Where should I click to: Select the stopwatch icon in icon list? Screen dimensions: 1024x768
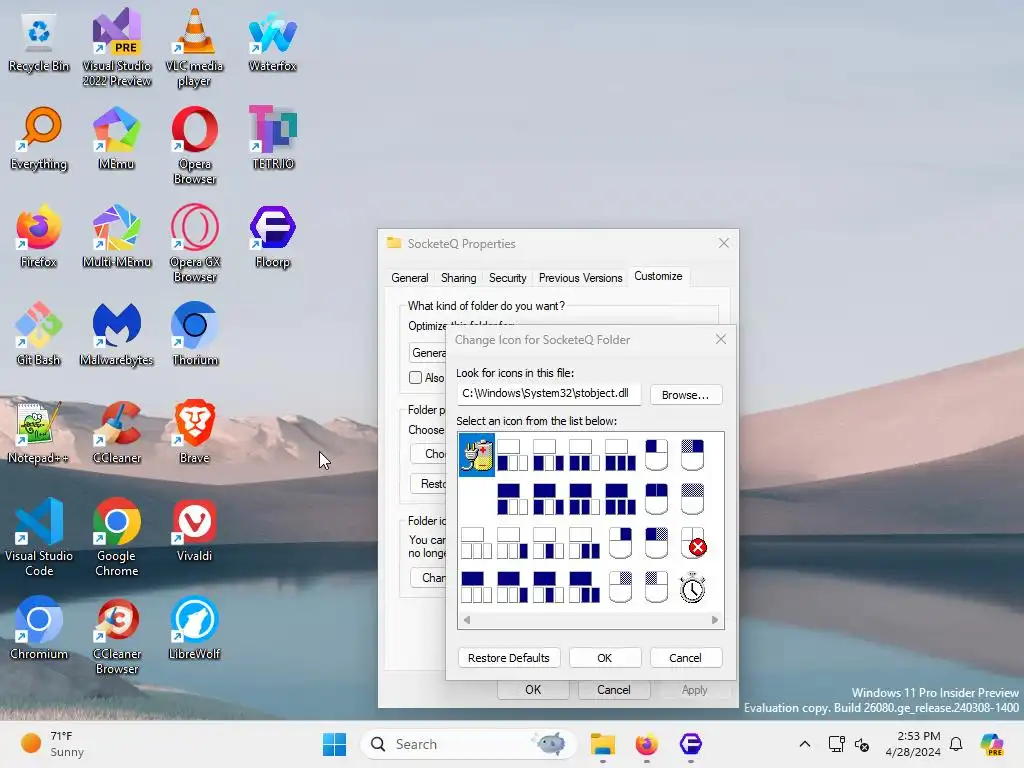692,587
